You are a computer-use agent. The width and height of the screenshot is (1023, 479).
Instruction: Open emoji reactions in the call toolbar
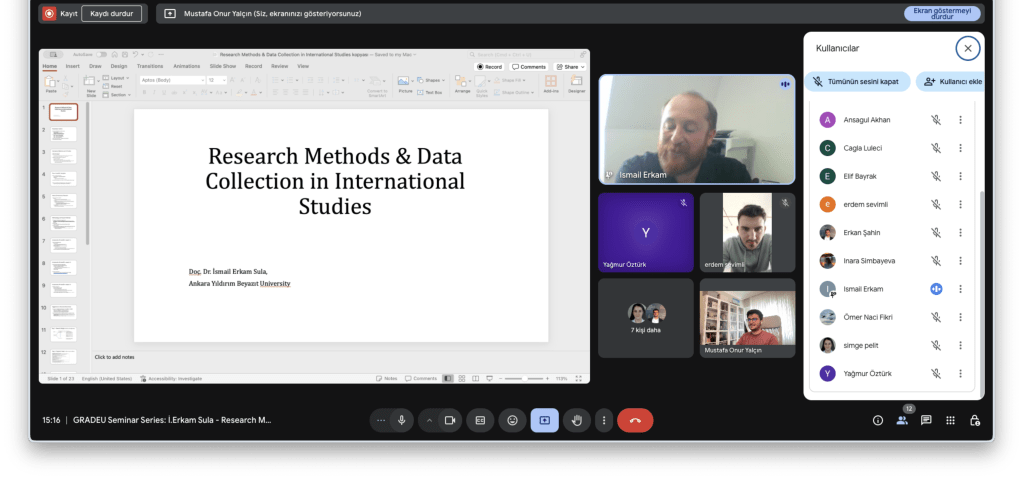(512, 420)
